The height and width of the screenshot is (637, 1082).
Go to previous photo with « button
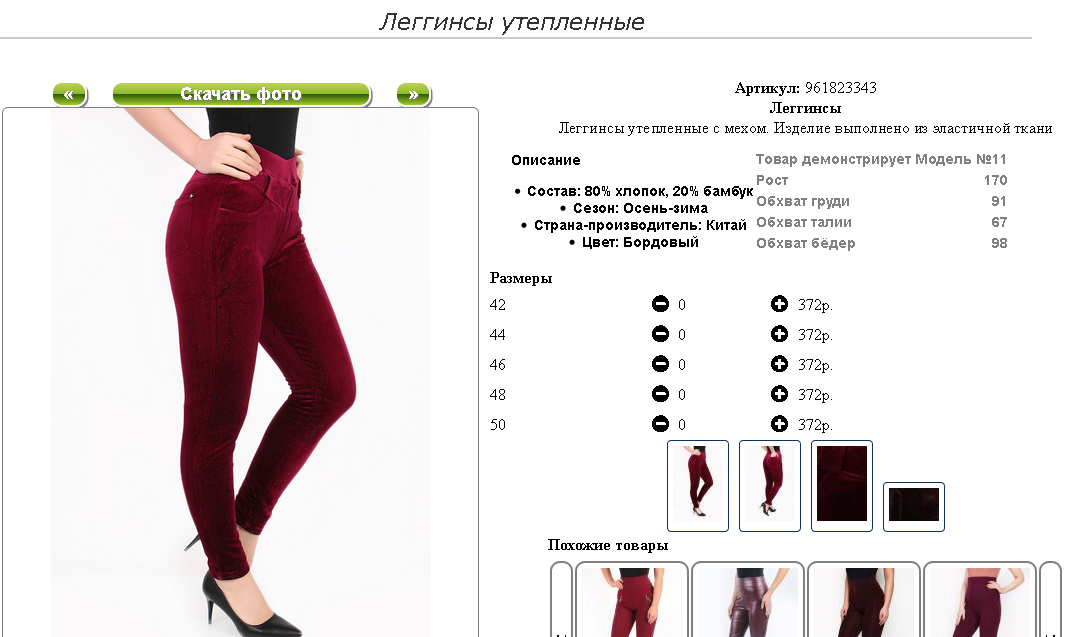[x=69, y=95]
